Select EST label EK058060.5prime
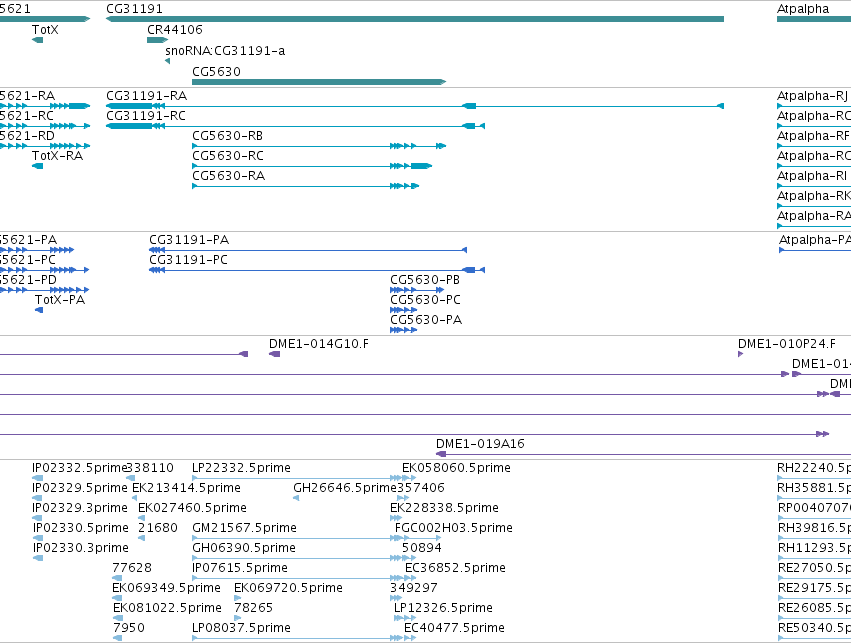Viewport: 851px width, 643px height. point(456,468)
